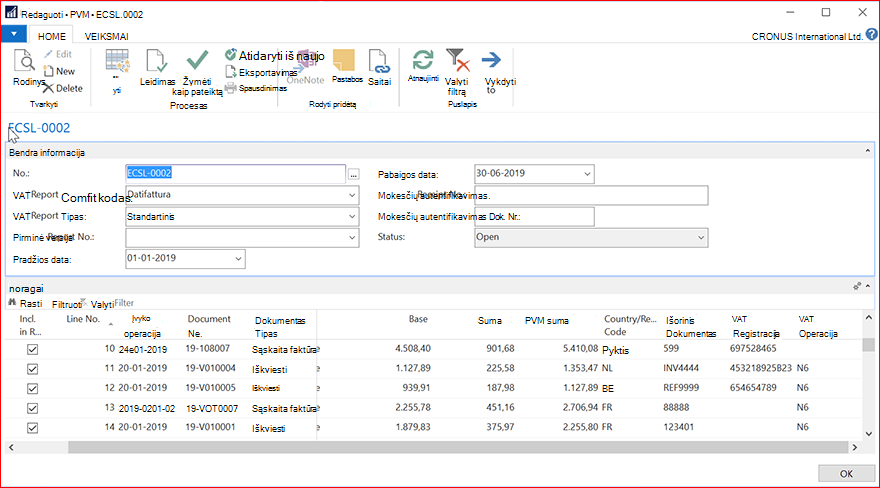The width and height of the screenshot is (880, 488).
Task: Open the Status Open dropdown
Action: tap(700, 237)
